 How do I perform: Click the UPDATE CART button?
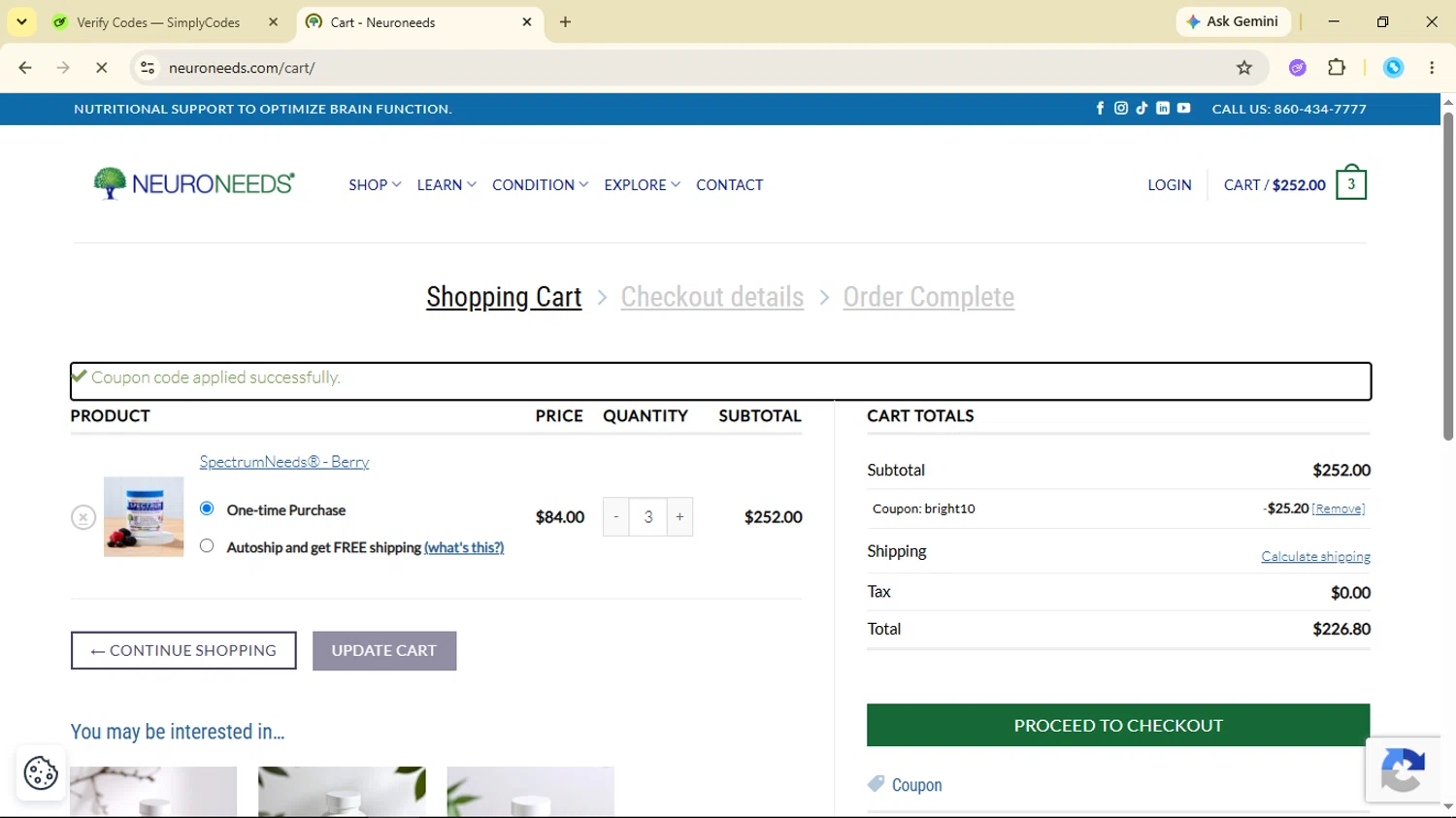coord(384,650)
